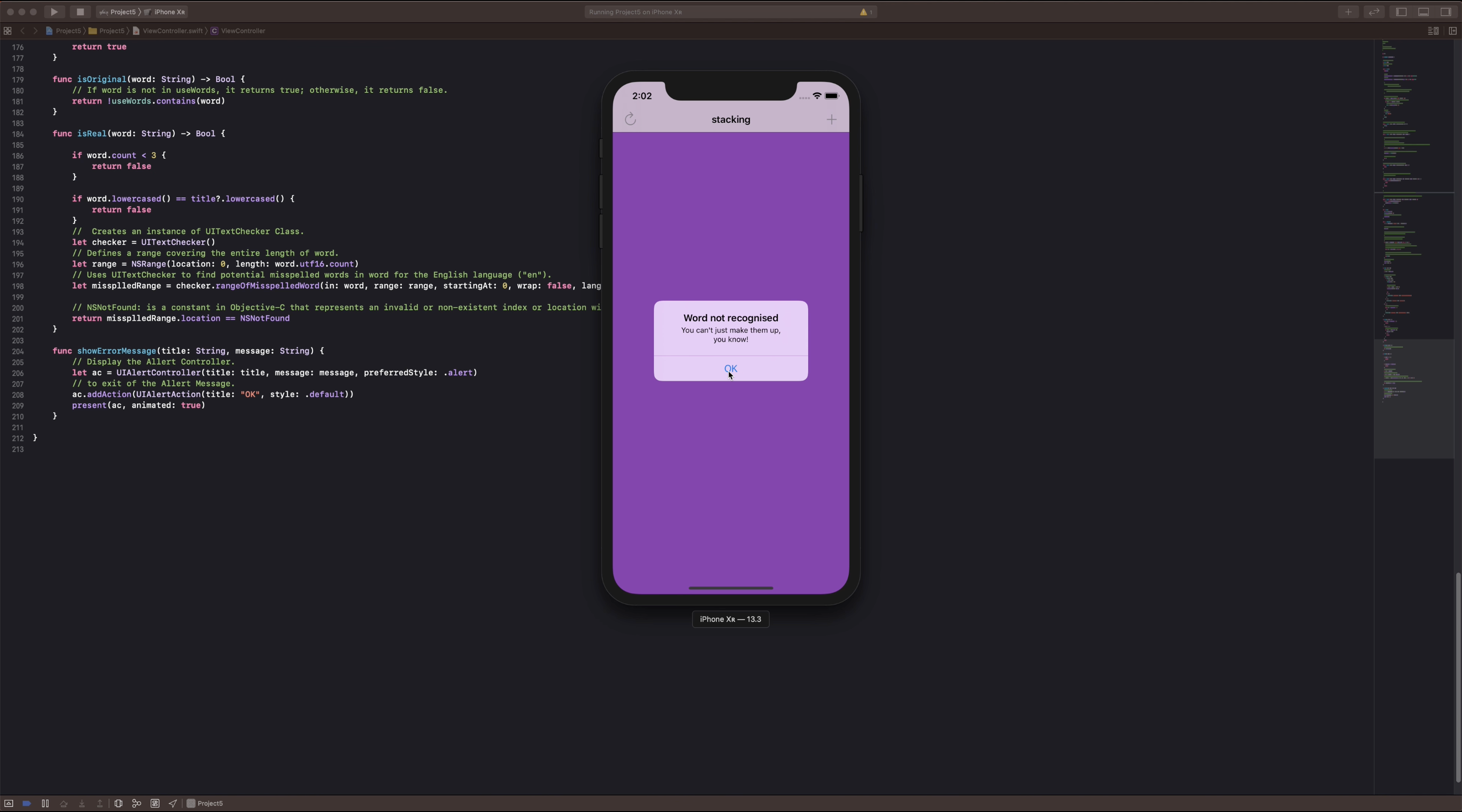The height and width of the screenshot is (812, 1462).
Task: Click the Simulate Location arrow icon
Action: pyautogui.click(x=173, y=803)
